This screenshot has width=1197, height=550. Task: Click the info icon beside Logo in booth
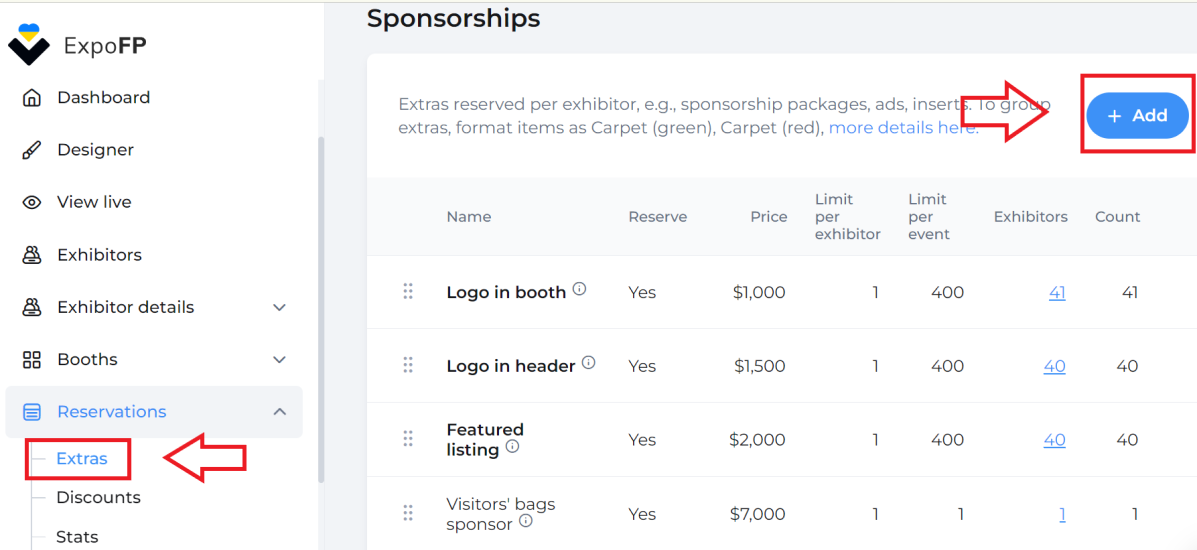click(579, 289)
